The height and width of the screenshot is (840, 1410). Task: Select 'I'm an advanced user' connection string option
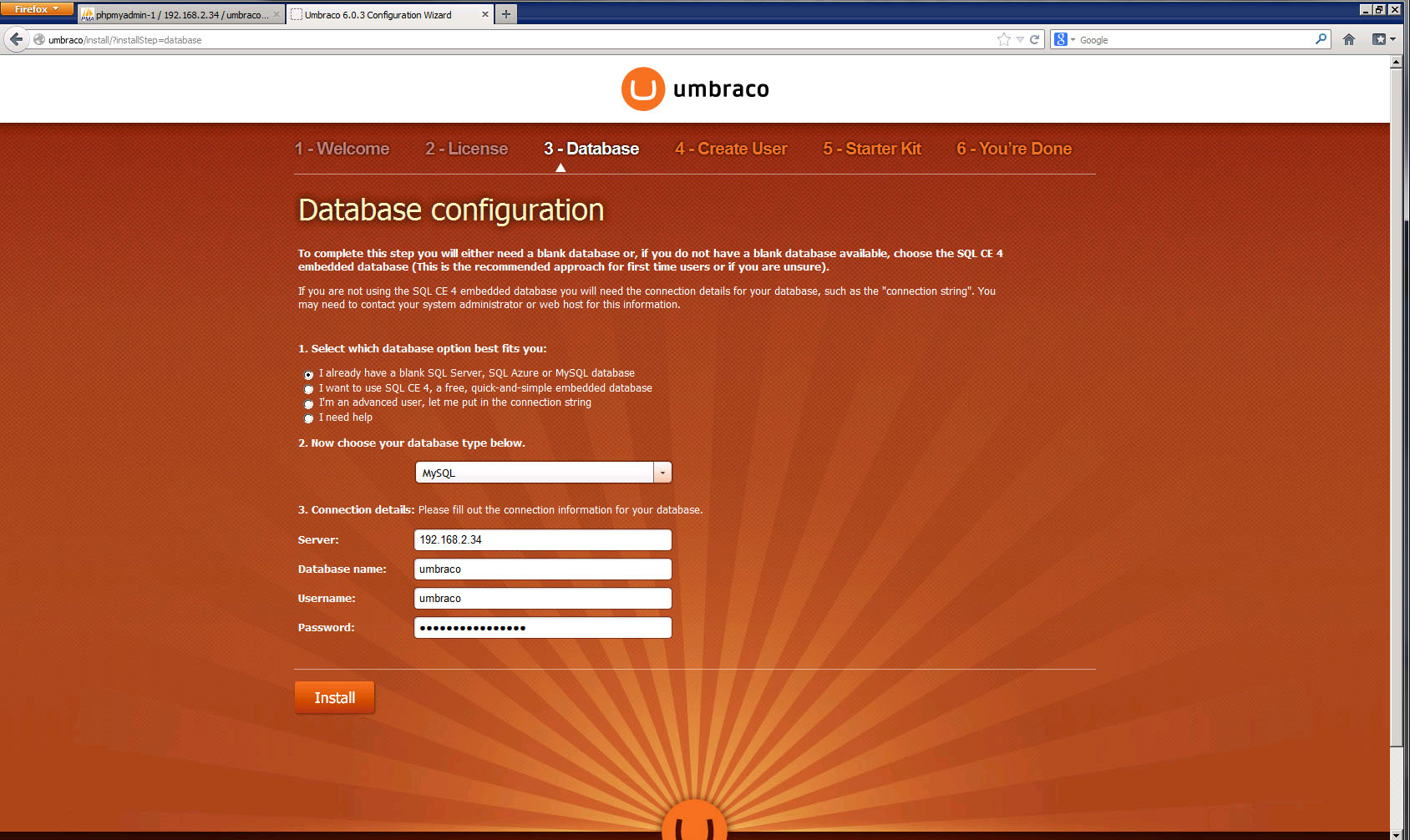tap(308, 403)
